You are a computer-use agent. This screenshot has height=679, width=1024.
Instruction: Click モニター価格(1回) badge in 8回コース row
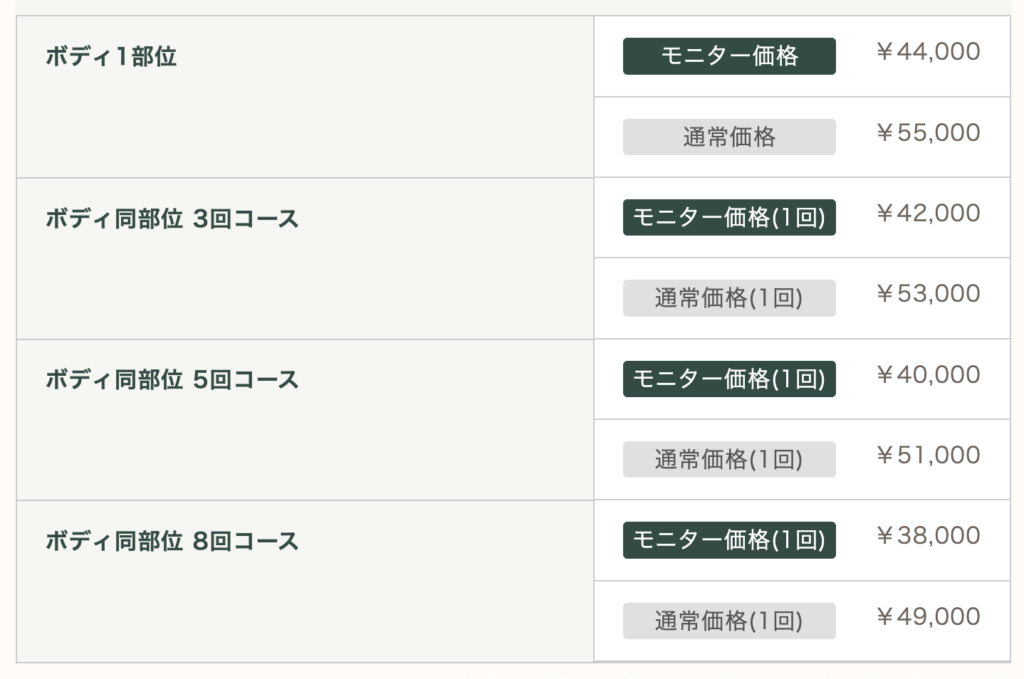tap(729, 540)
